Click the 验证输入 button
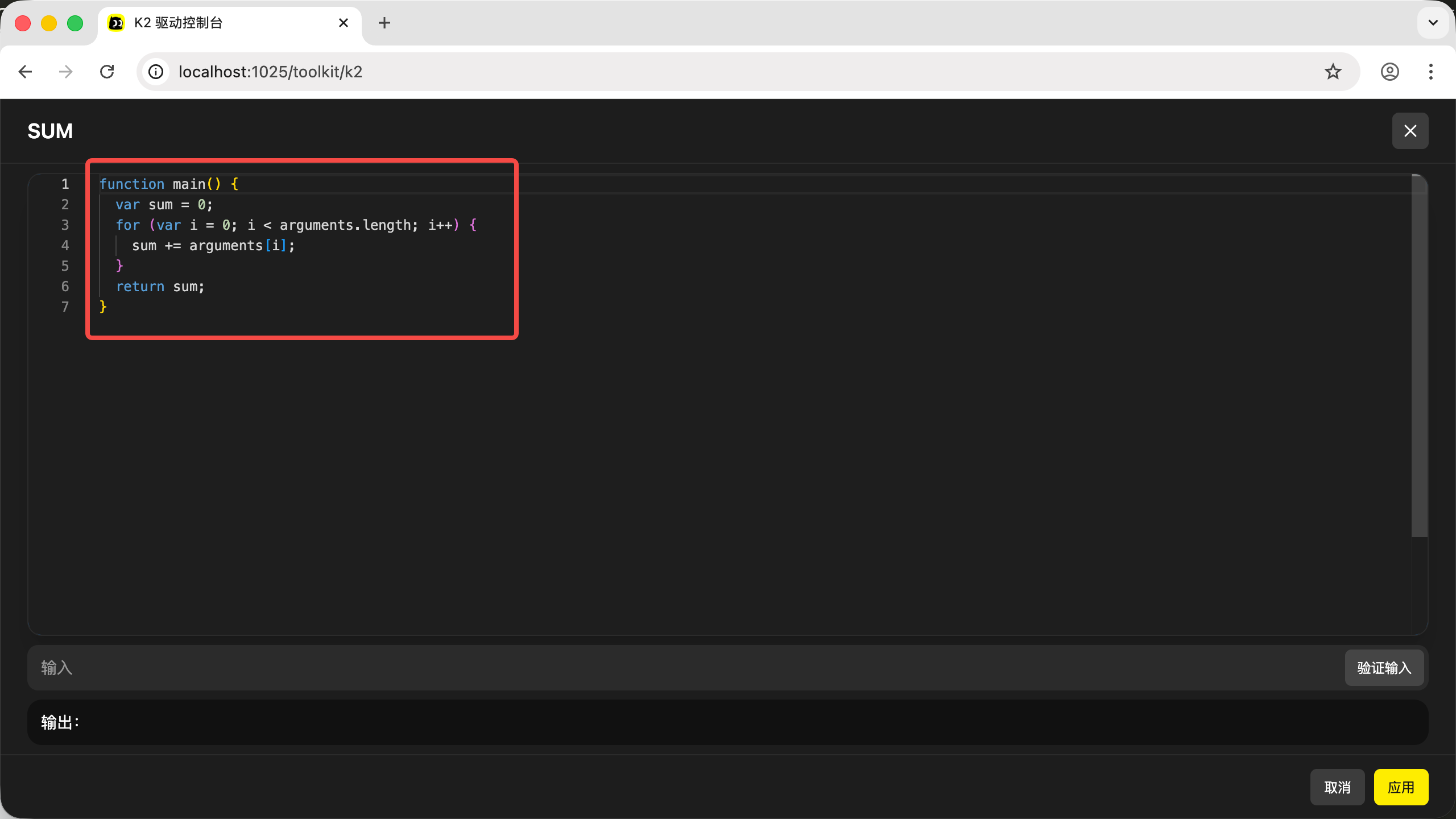Image resolution: width=1456 pixels, height=819 pixels. [1384, 668]
